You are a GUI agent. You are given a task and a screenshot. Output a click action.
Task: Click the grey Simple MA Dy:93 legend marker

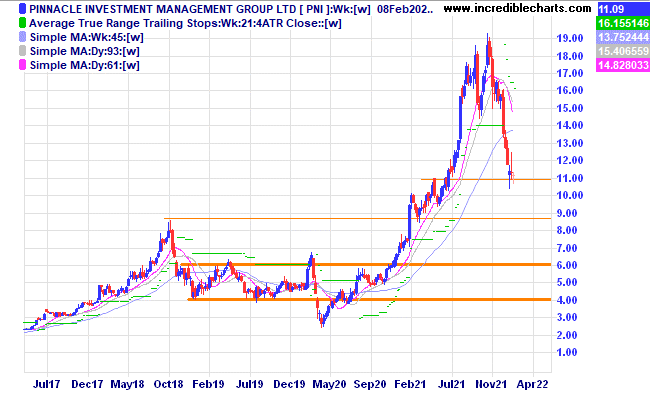click(22, 51)
